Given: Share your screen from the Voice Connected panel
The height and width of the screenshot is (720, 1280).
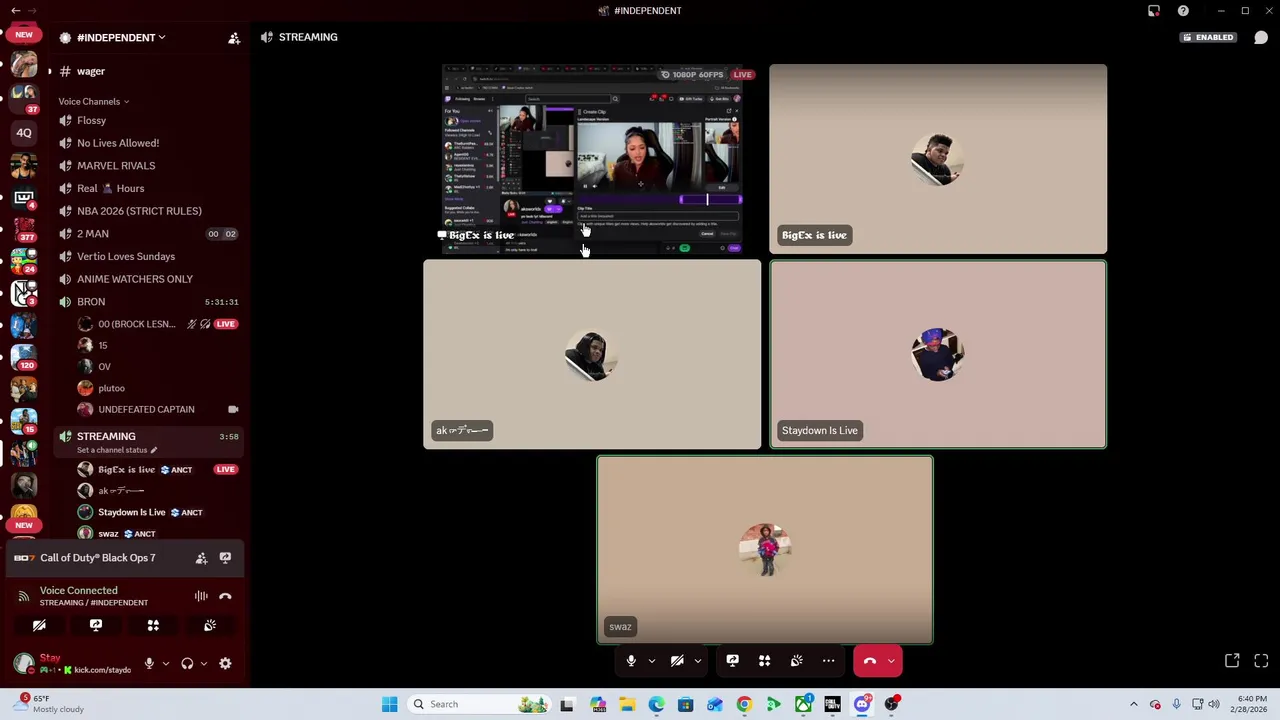Looking at the screenshot, I should point(96,625).
